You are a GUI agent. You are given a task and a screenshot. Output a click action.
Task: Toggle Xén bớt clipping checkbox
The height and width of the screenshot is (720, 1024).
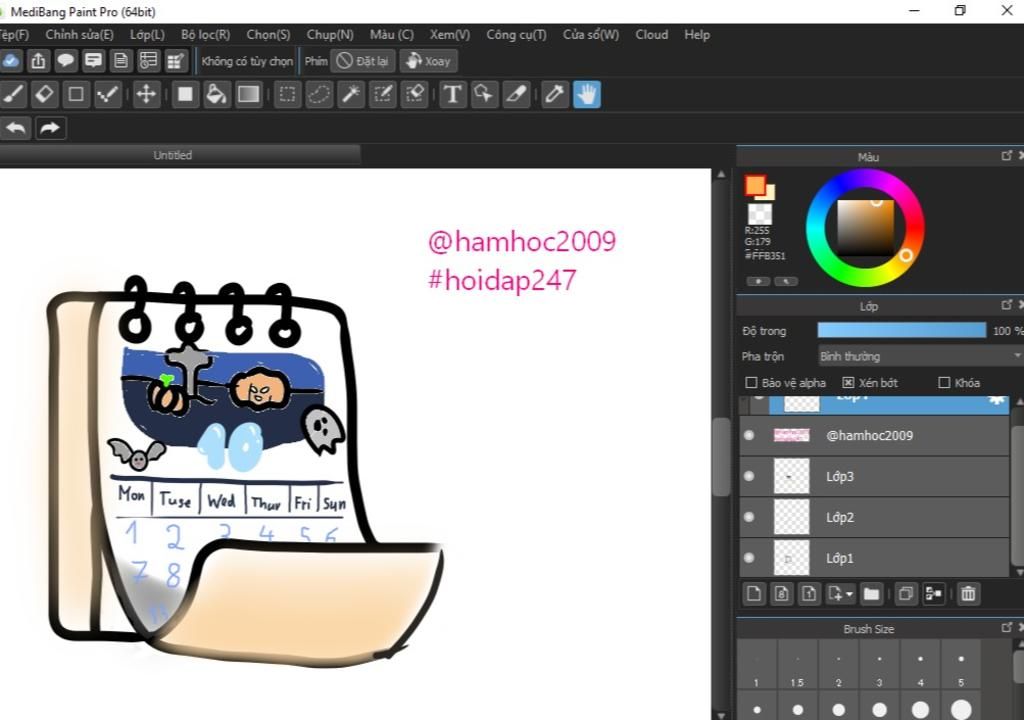pos(848,383)
